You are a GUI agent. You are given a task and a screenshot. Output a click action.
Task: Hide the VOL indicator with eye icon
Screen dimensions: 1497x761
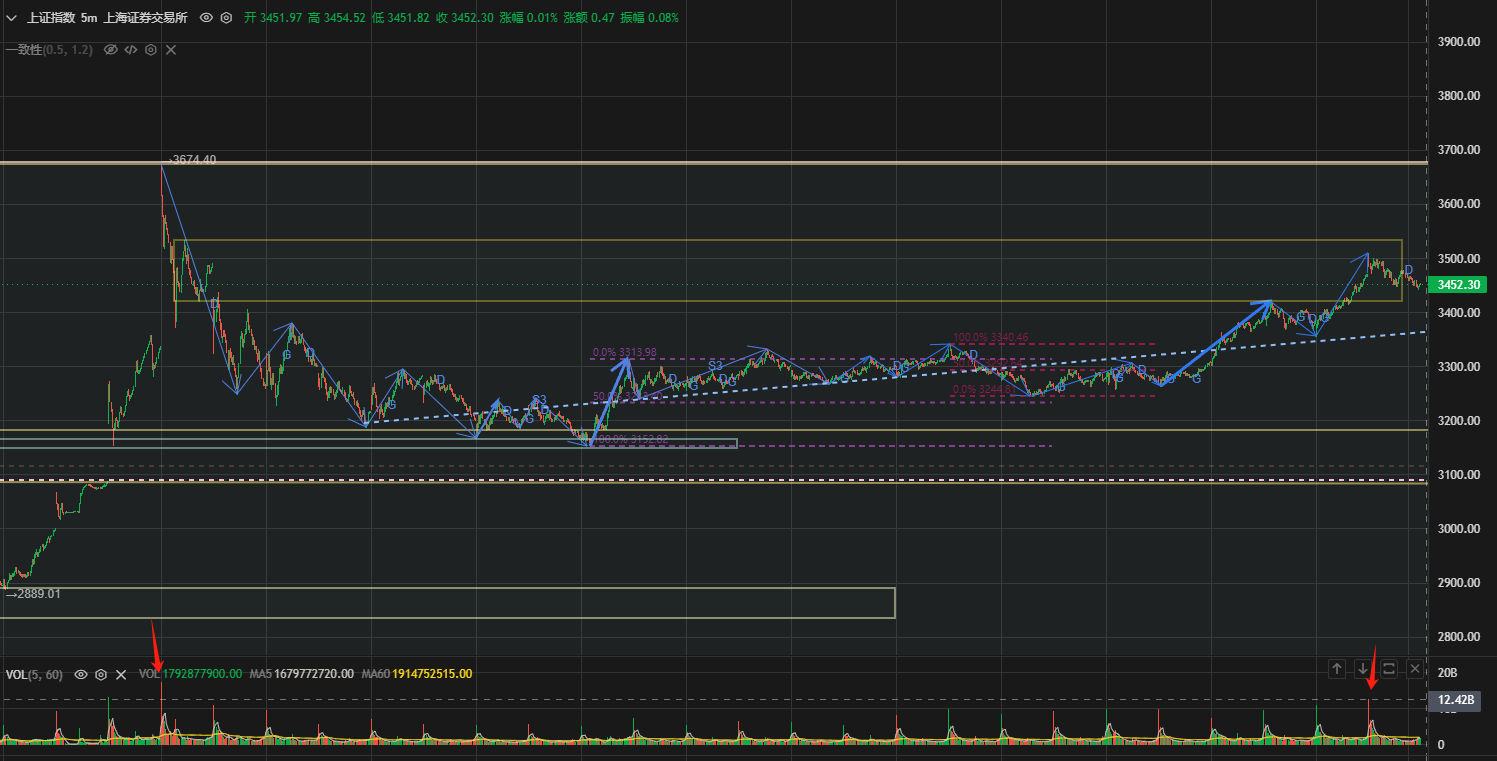[x=81, y=675]
